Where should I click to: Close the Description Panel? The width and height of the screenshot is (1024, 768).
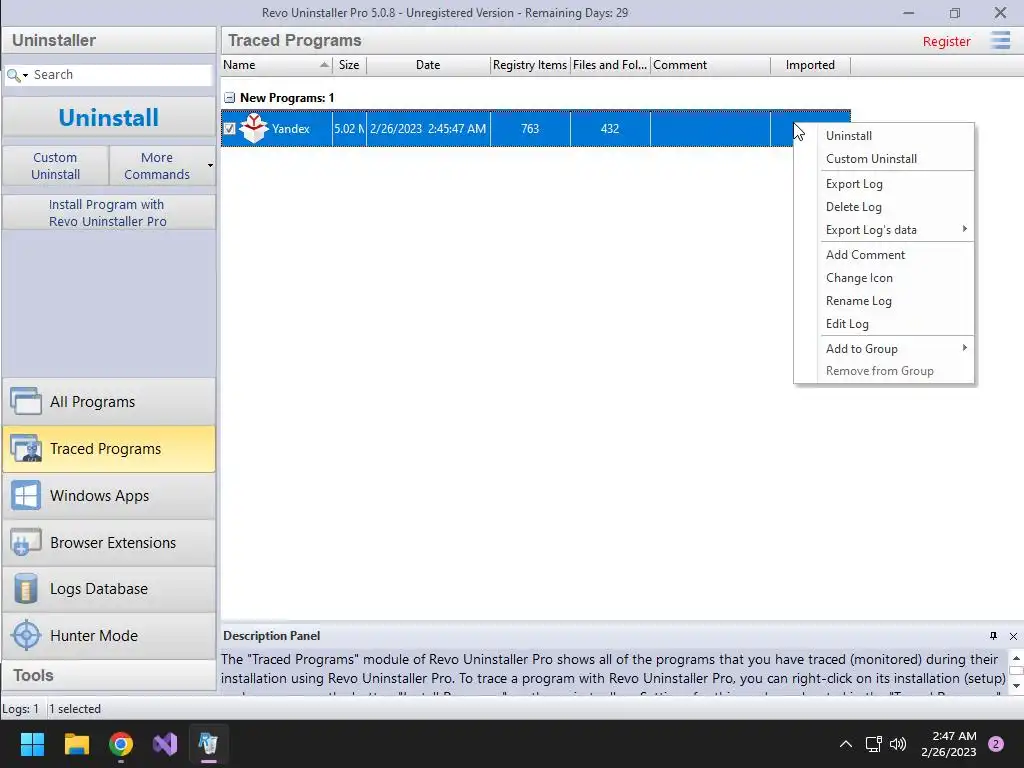1013,636
